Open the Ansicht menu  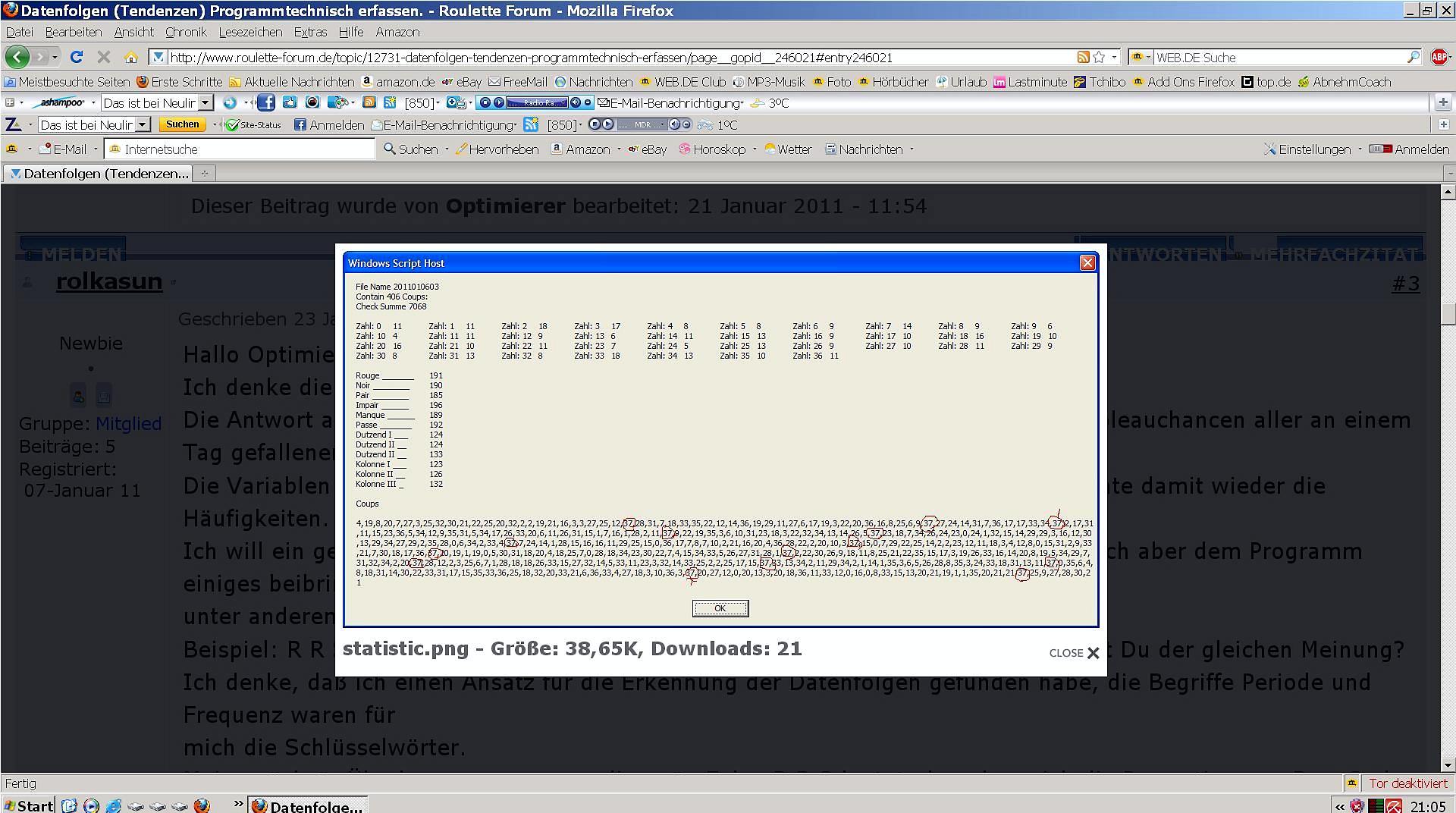pos(134,32)
